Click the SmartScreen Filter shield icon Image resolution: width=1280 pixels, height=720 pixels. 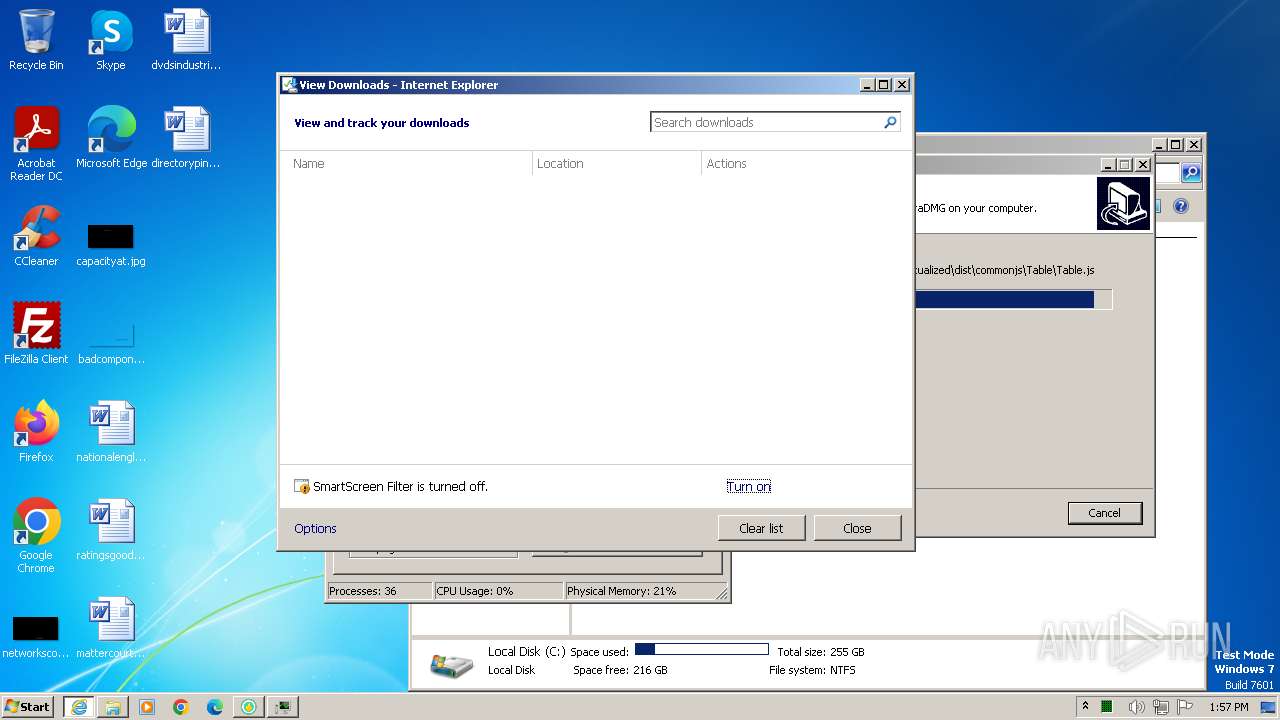pyautogui.click(x=302, y=487)
